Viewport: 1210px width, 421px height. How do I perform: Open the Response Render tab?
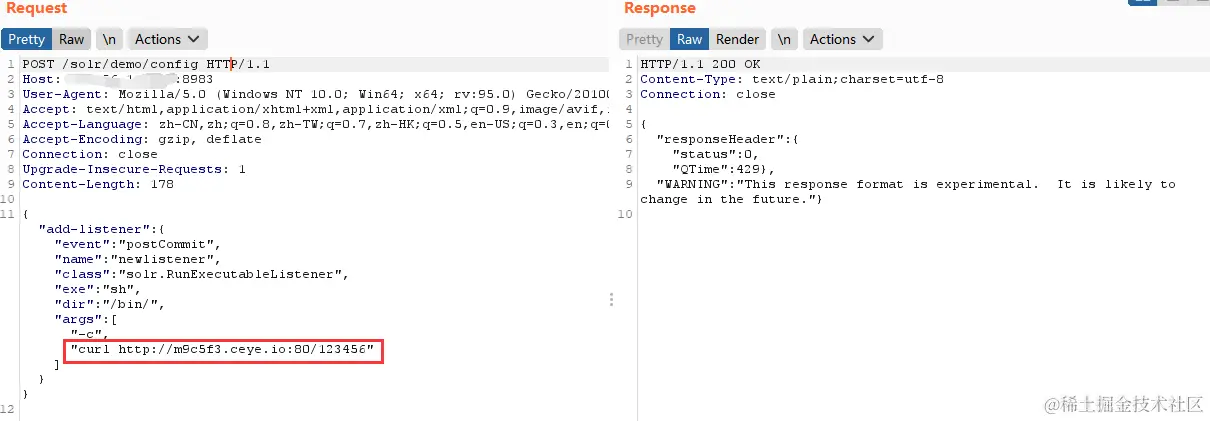tap(738, 39)
